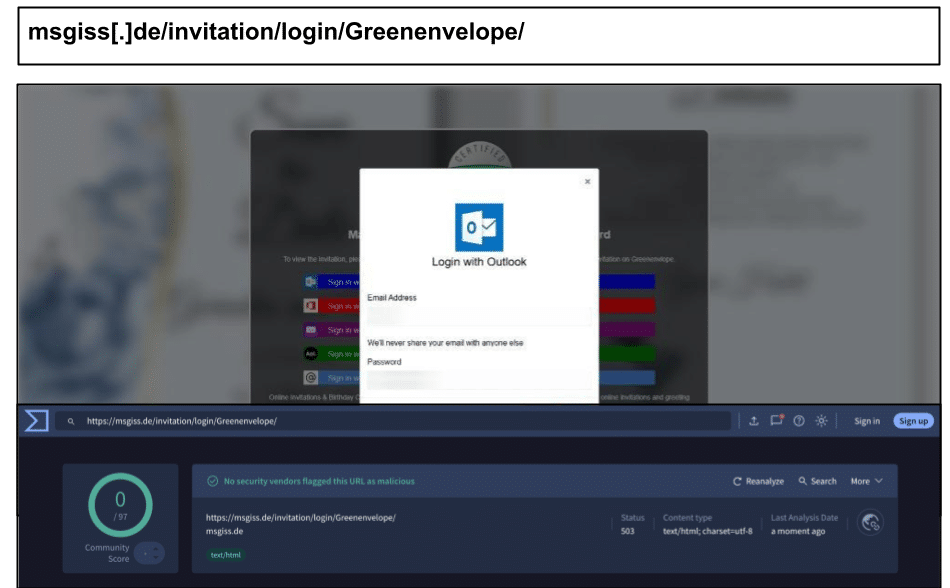Open the help question mark icon

click(x=799, y=421)
